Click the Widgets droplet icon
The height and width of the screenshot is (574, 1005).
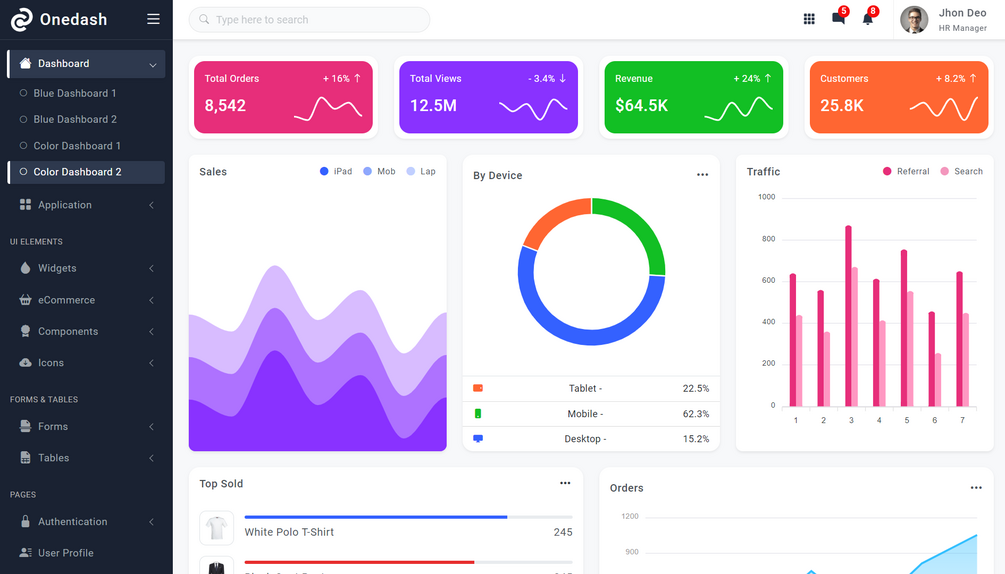[26, 268]
